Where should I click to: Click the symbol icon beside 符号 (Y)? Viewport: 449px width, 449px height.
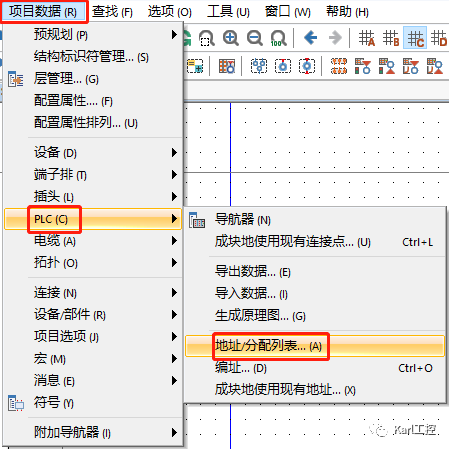click(x=16, y=403)
